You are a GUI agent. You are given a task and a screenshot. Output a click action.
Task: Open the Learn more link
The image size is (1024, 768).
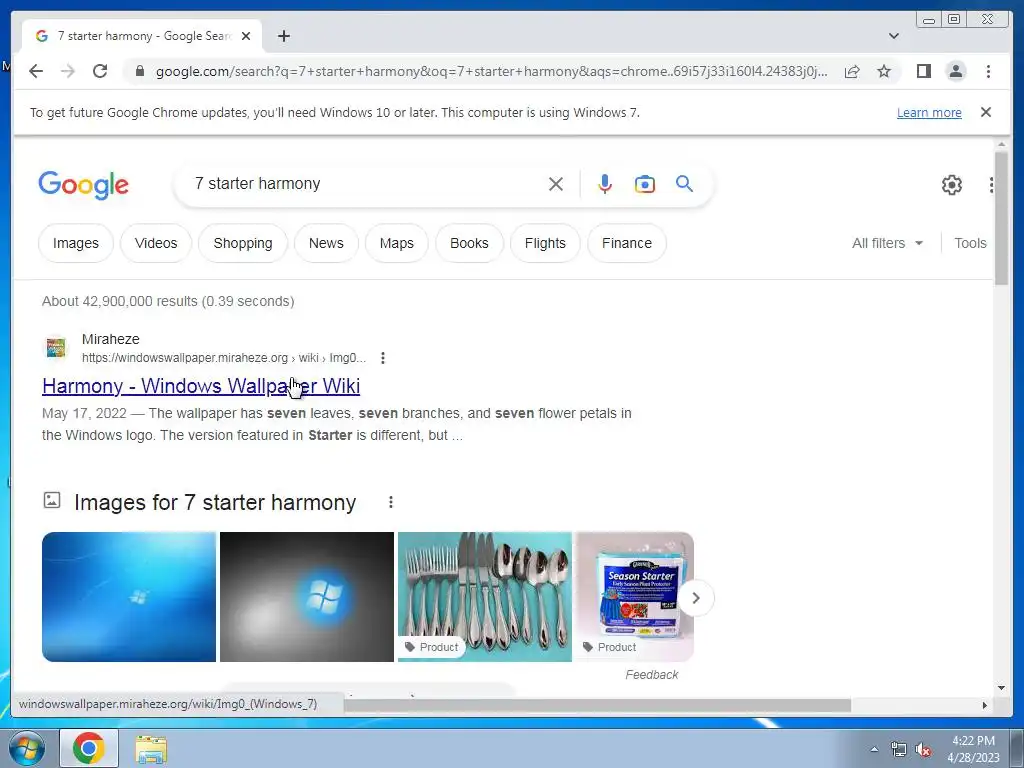click(x=929, y=112)
